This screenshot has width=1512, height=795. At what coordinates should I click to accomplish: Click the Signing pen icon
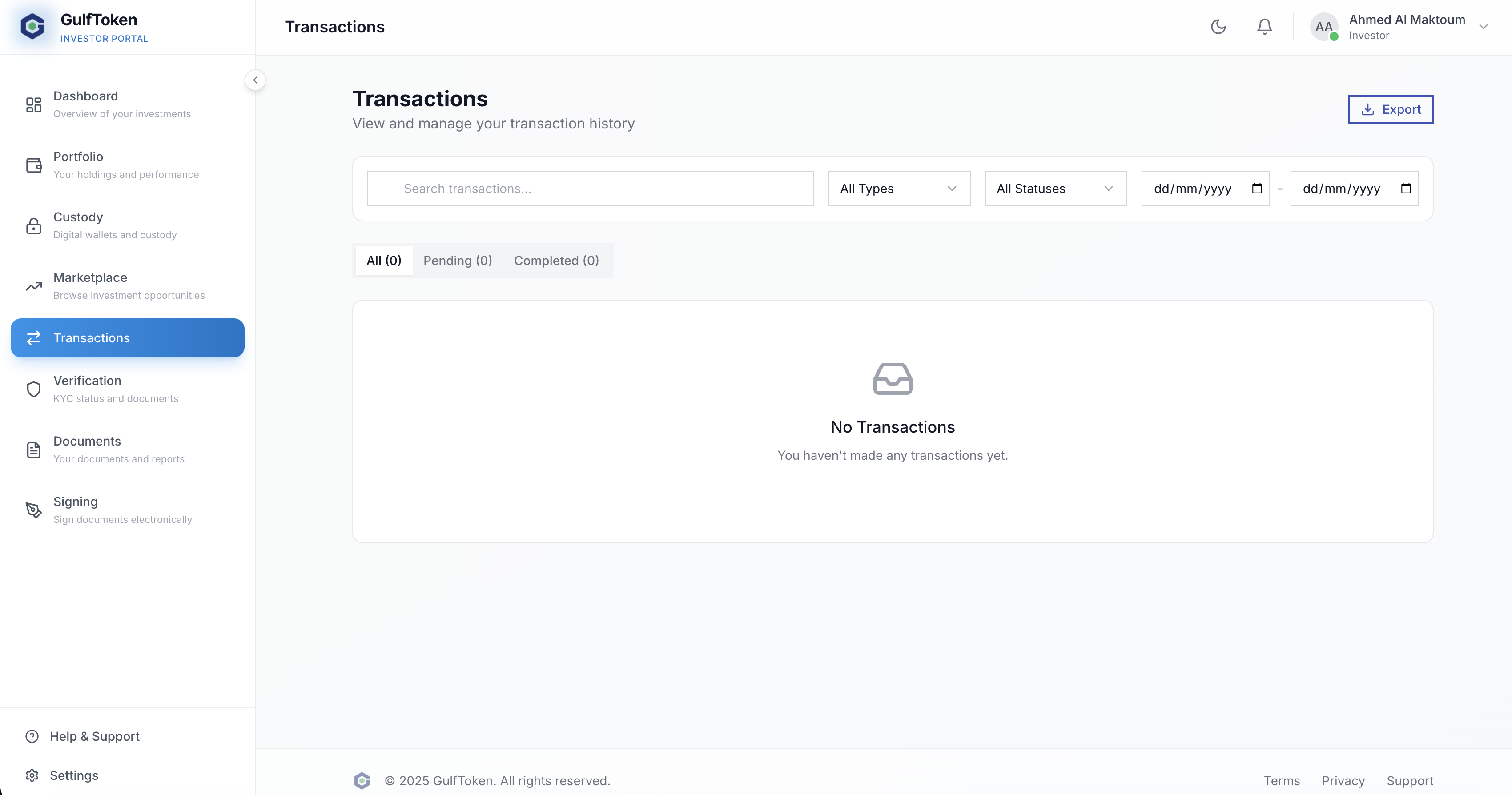click(x=33, y=510)
